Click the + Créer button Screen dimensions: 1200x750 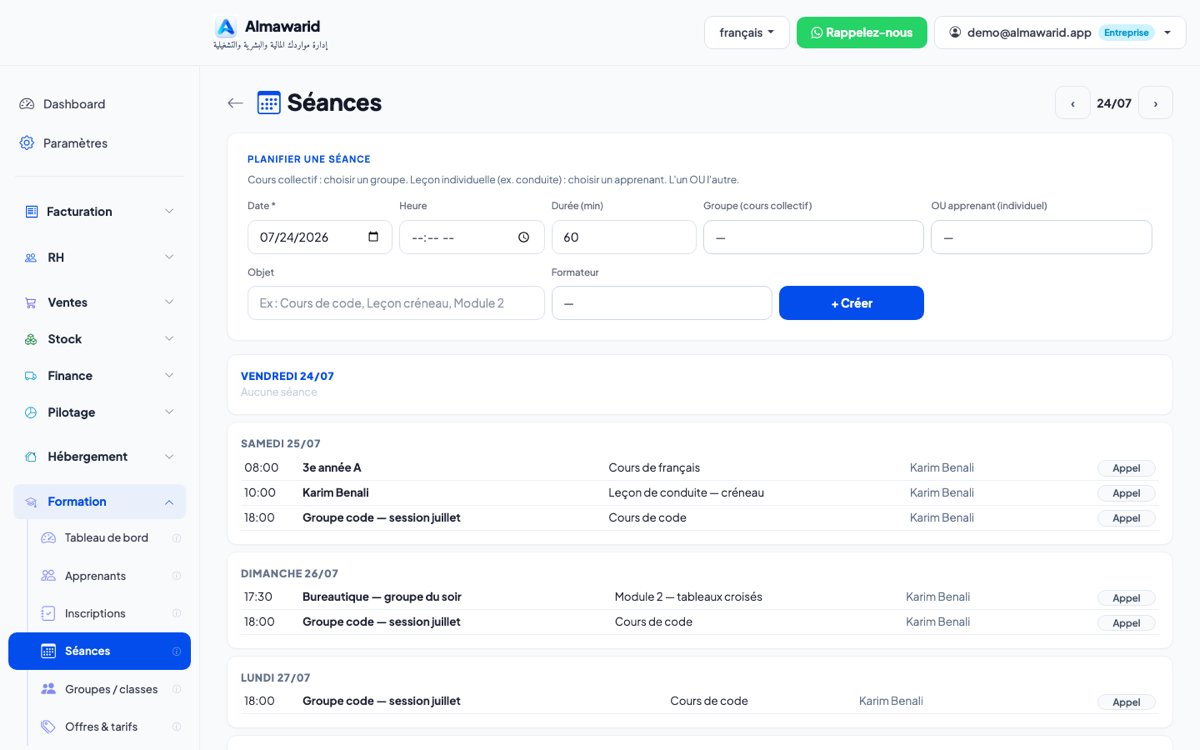point(852,303)
